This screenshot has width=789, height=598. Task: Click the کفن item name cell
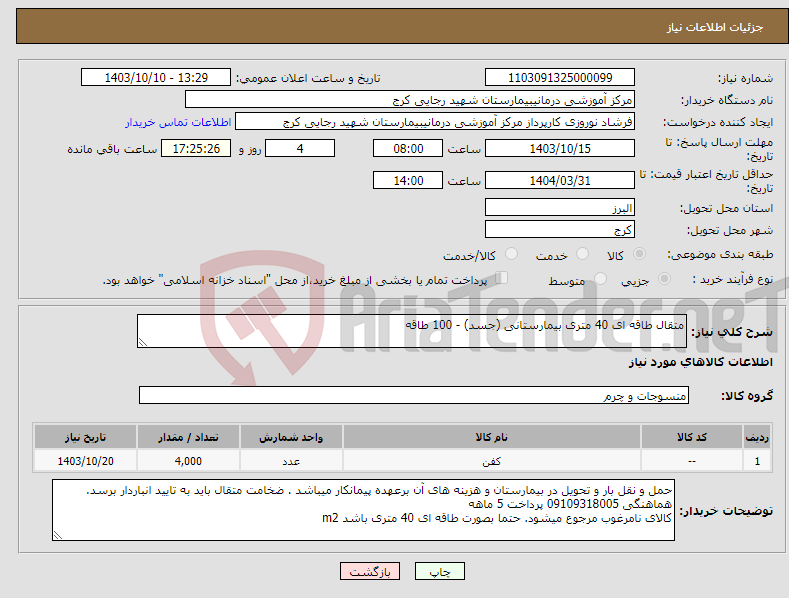492,461
